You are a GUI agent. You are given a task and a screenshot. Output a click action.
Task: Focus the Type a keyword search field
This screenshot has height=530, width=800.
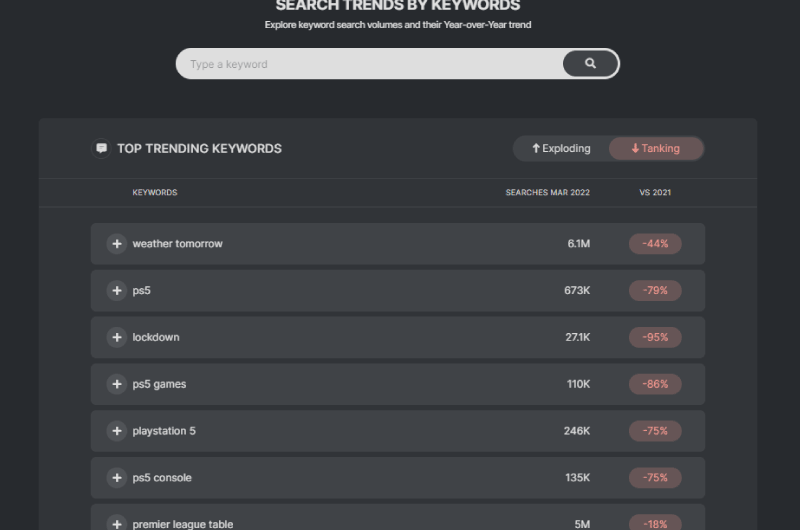(x=370, y=64)
